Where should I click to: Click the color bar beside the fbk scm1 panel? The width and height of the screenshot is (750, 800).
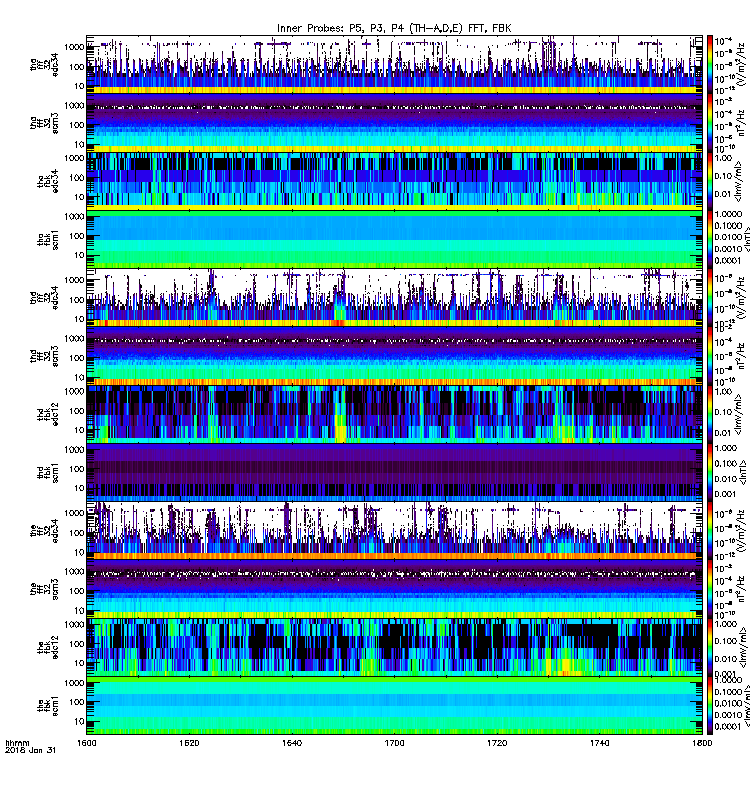(710, 705)
